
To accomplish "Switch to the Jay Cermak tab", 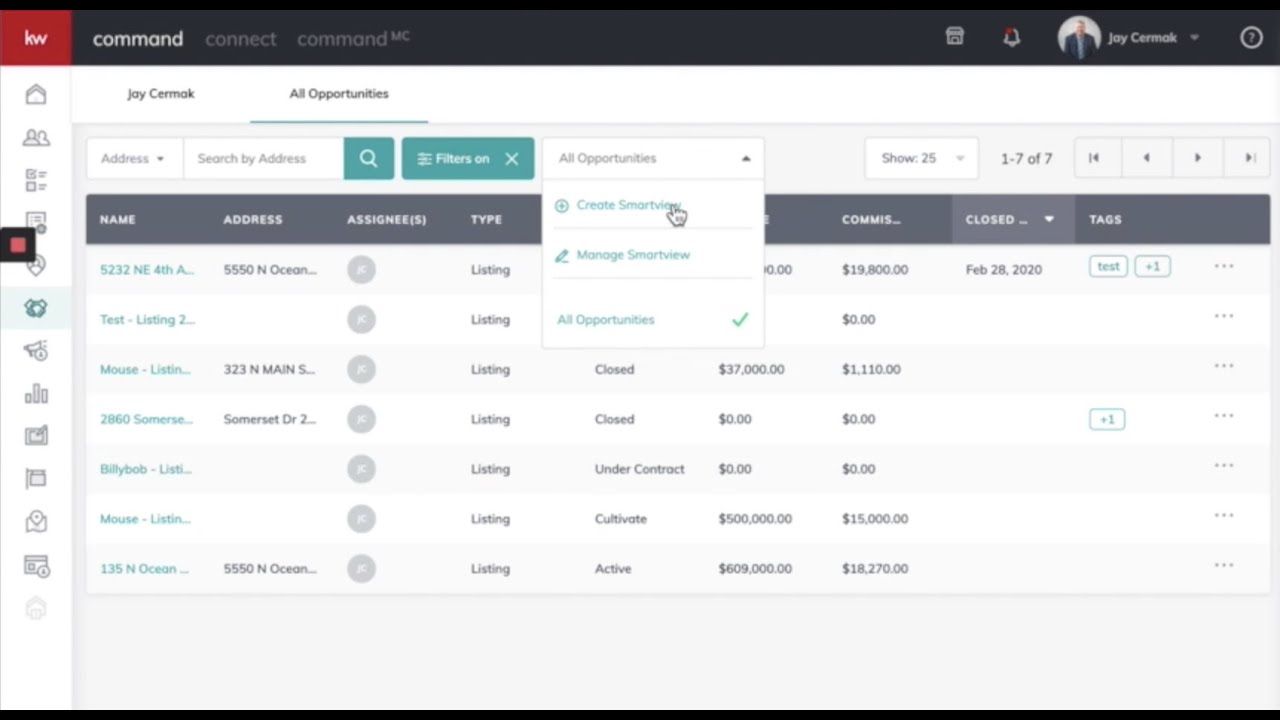I will point(161,93).
